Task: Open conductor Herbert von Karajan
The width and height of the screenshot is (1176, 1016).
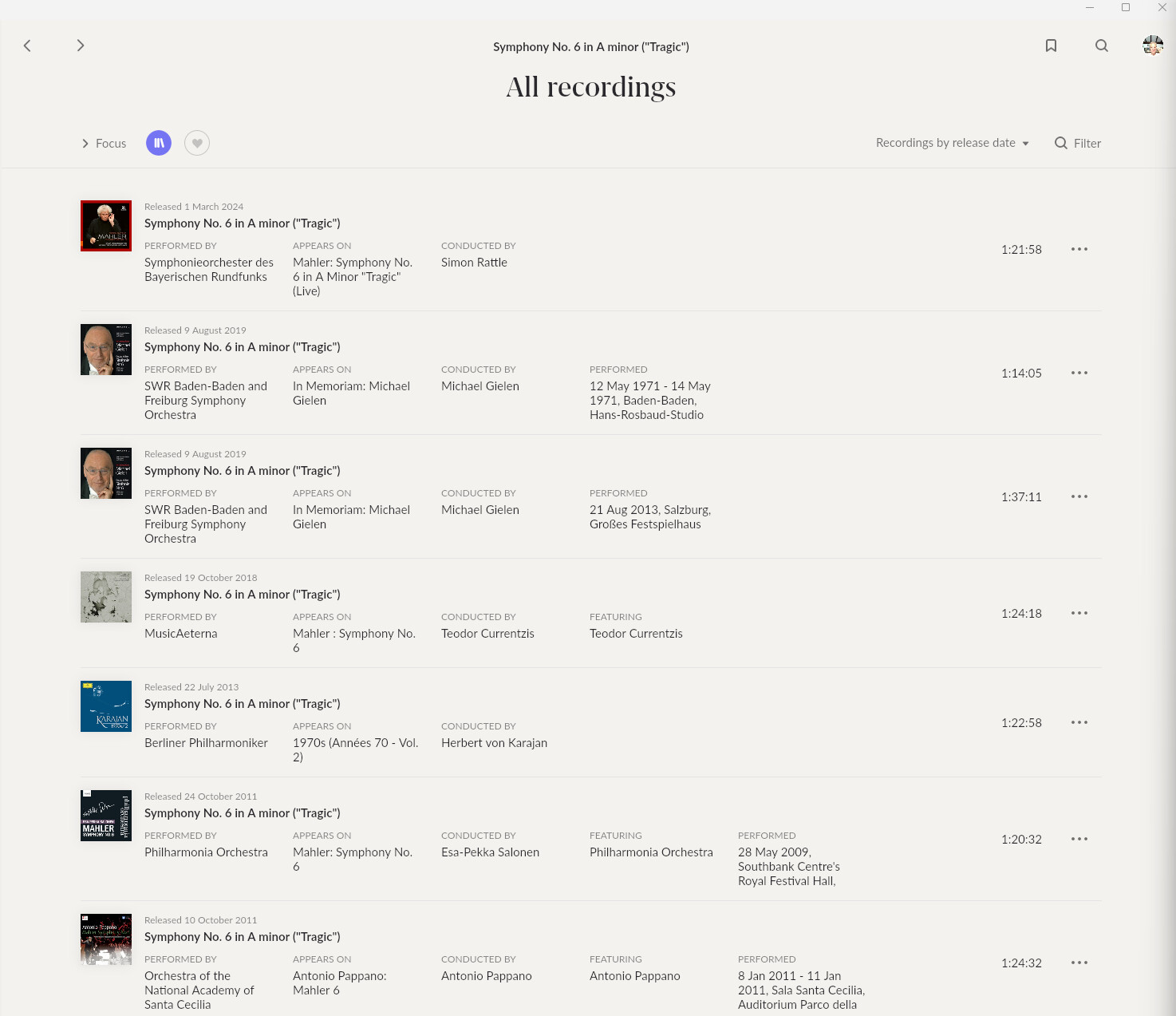Action: 494,743
